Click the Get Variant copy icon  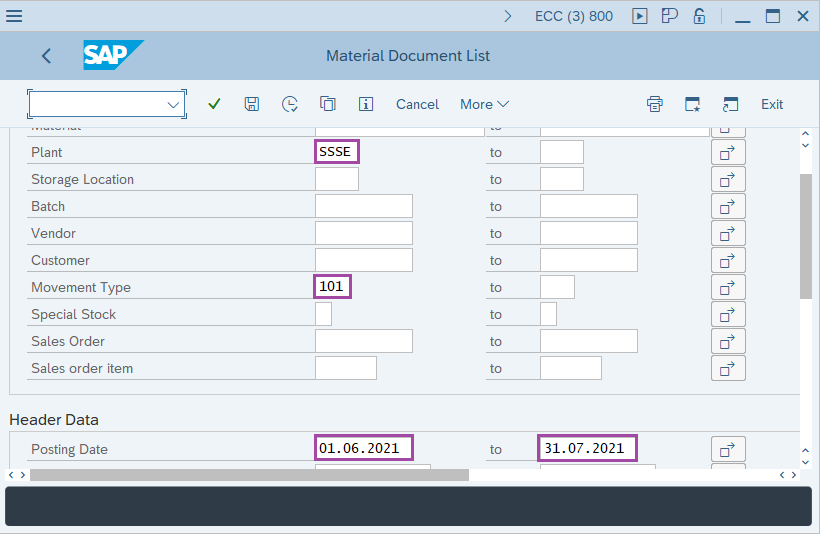pyautogui.click(x=327, y=104)
